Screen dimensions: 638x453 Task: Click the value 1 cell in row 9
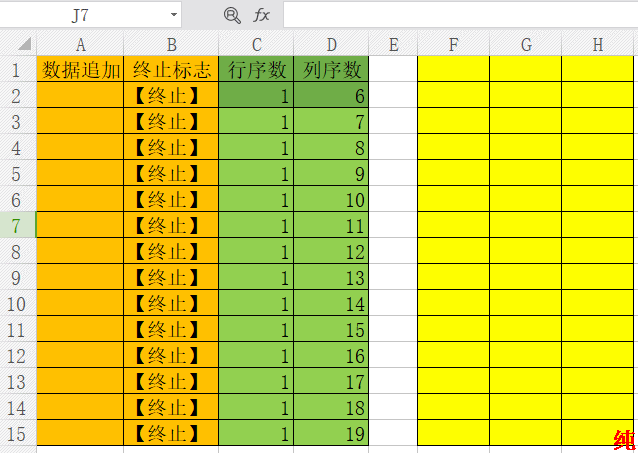point(256,277)
